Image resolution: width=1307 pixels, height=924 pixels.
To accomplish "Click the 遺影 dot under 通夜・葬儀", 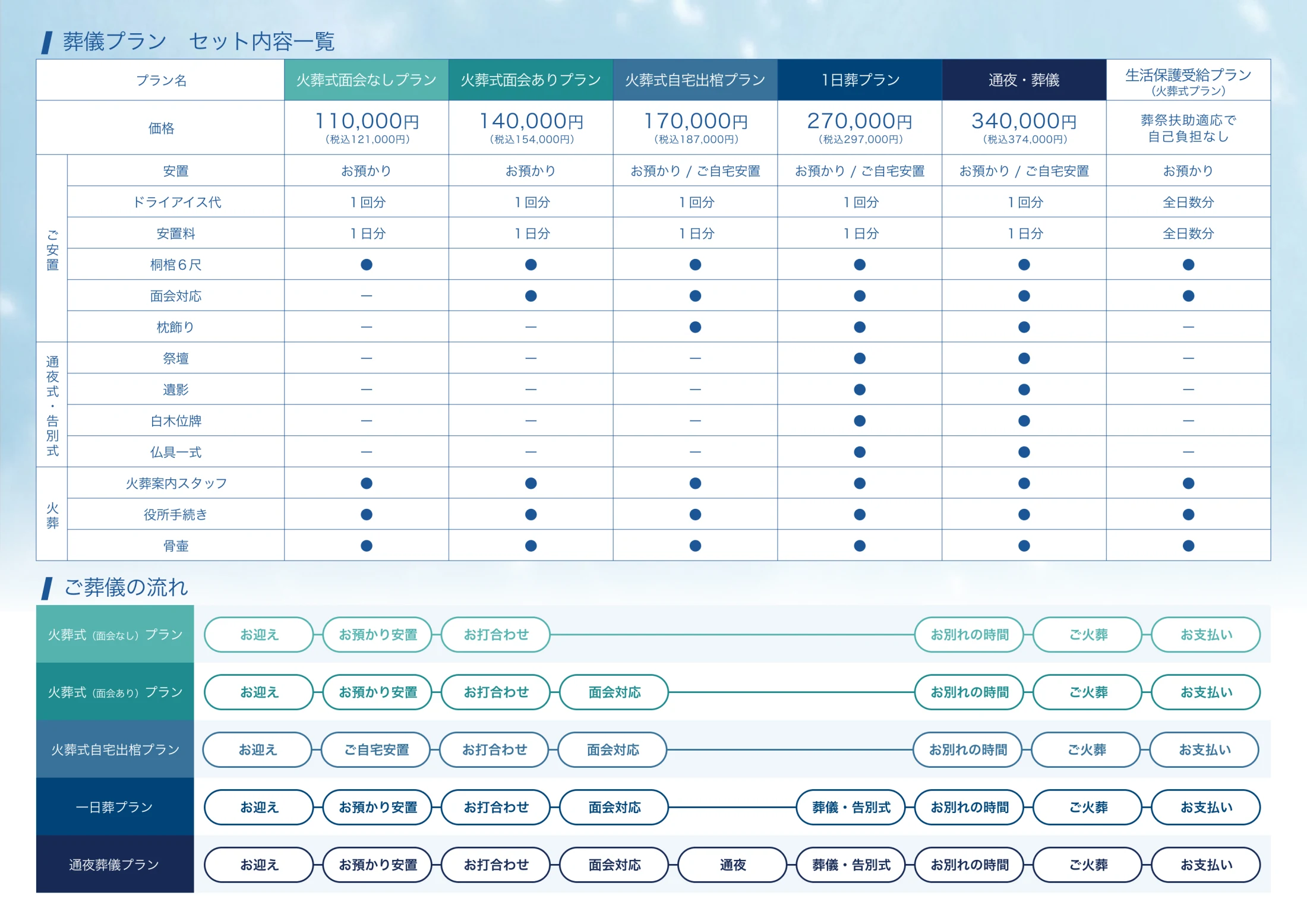I will point(1024,390).
